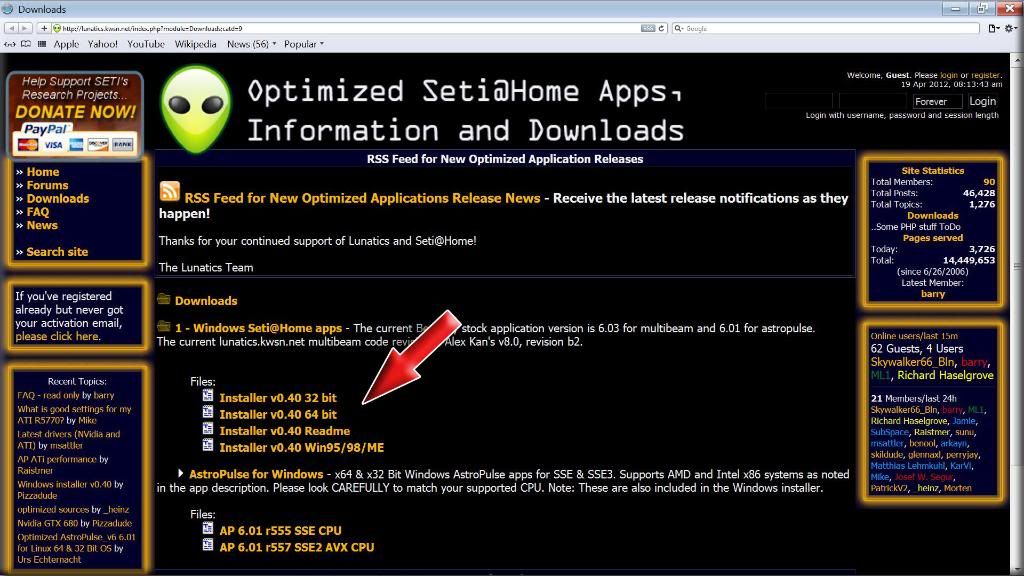The width and height of the screenshot is (1024, 576).
Task: Expand the AstroPulse for Windows triangle
Action: pyautogui.click(x=181, y=473)
